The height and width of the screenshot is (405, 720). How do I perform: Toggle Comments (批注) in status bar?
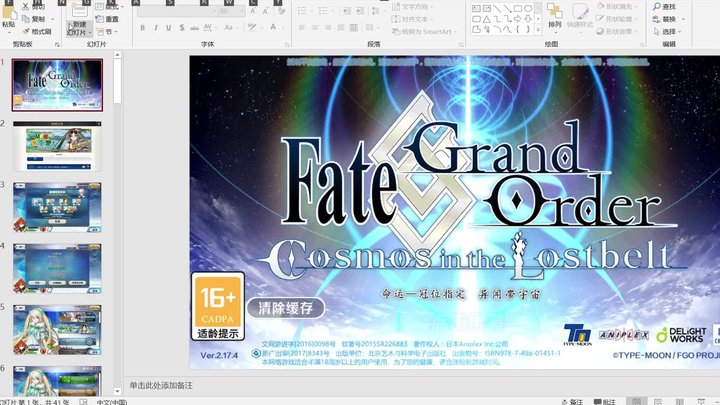pos(605,402)
